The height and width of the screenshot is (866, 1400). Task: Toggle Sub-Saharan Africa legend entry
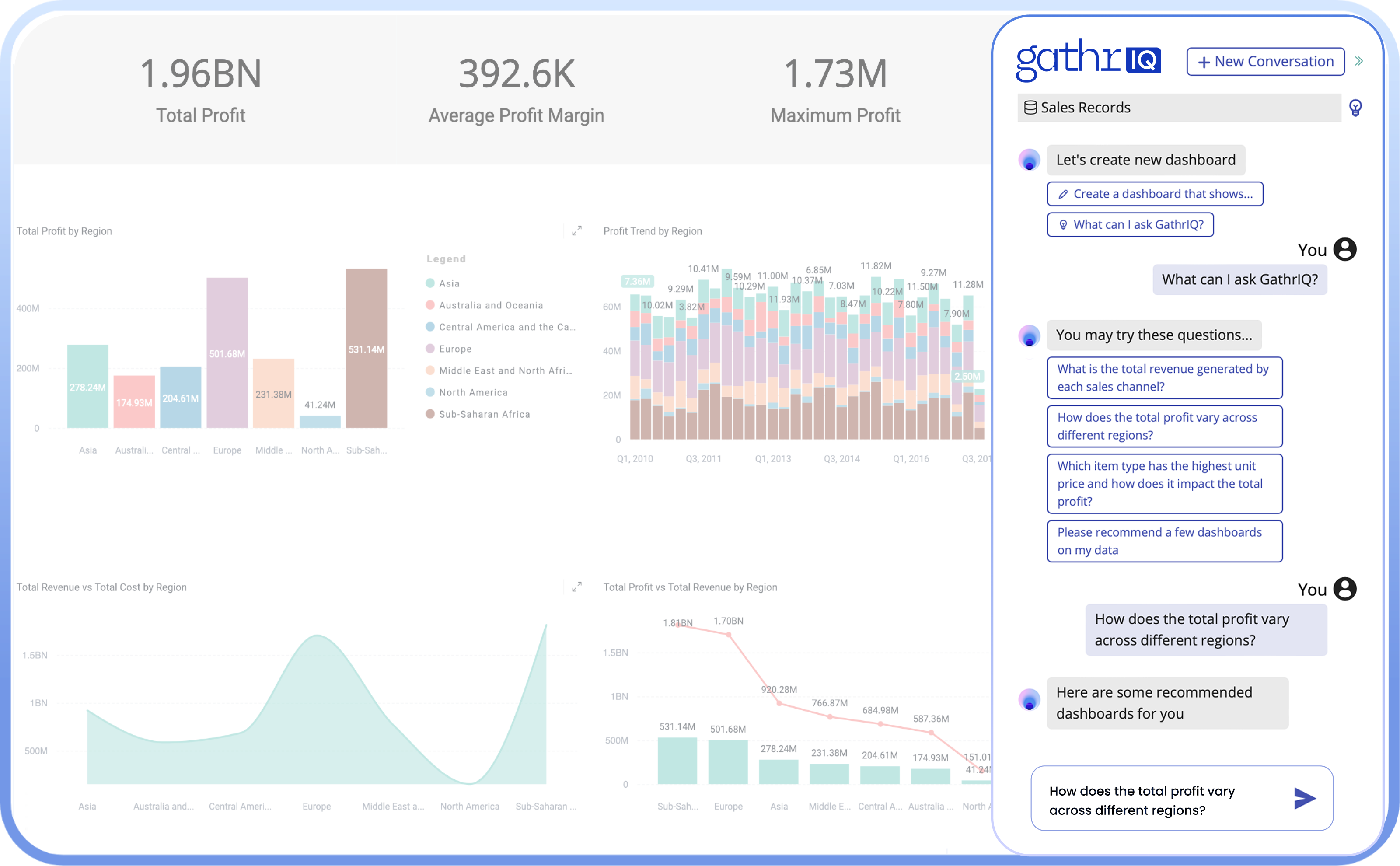point(484,414)
